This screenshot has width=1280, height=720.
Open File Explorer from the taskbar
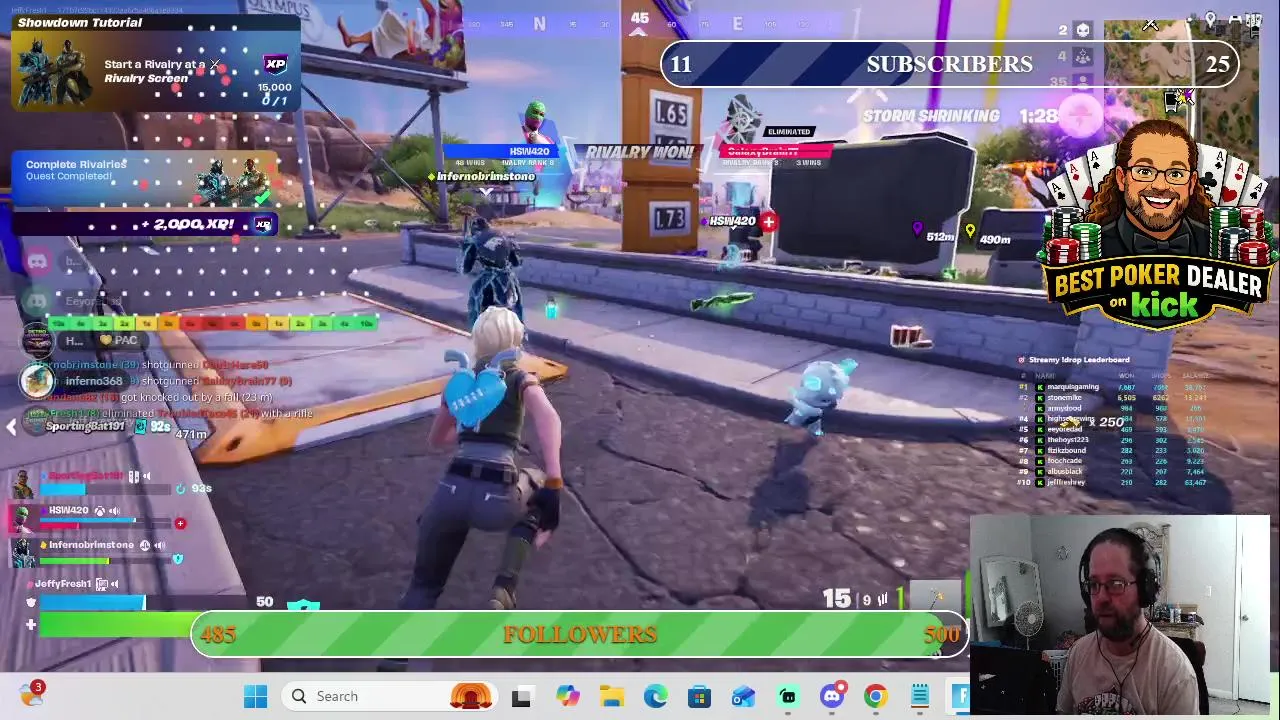click(x=612, y=696)
